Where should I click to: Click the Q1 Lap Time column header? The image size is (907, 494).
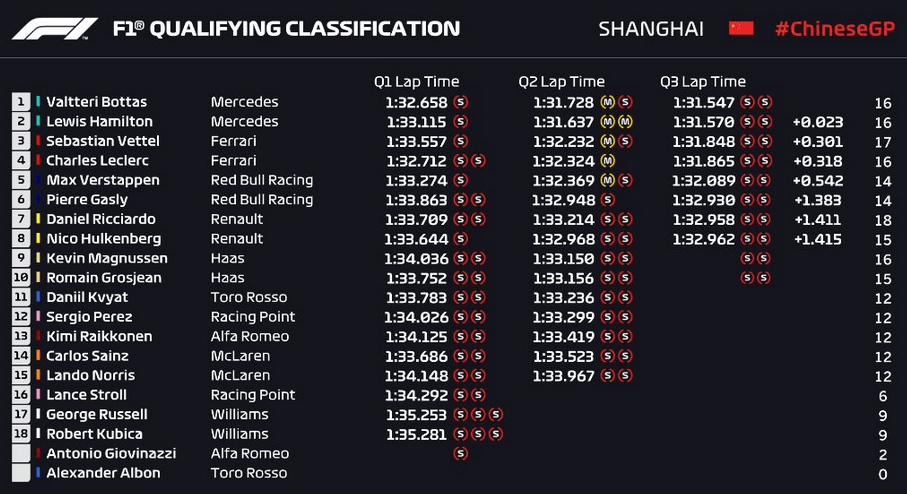click(x=416, y=82)
